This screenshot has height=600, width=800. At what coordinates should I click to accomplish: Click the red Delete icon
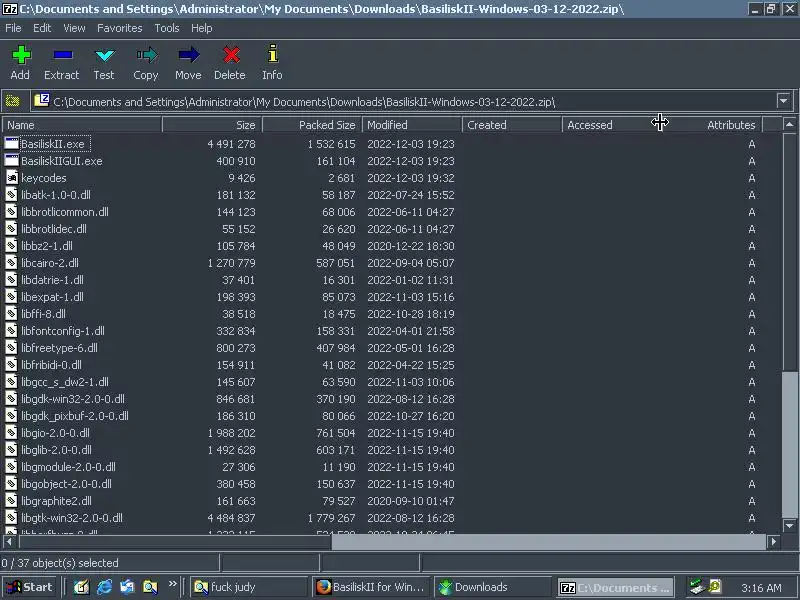coord(231,55)
